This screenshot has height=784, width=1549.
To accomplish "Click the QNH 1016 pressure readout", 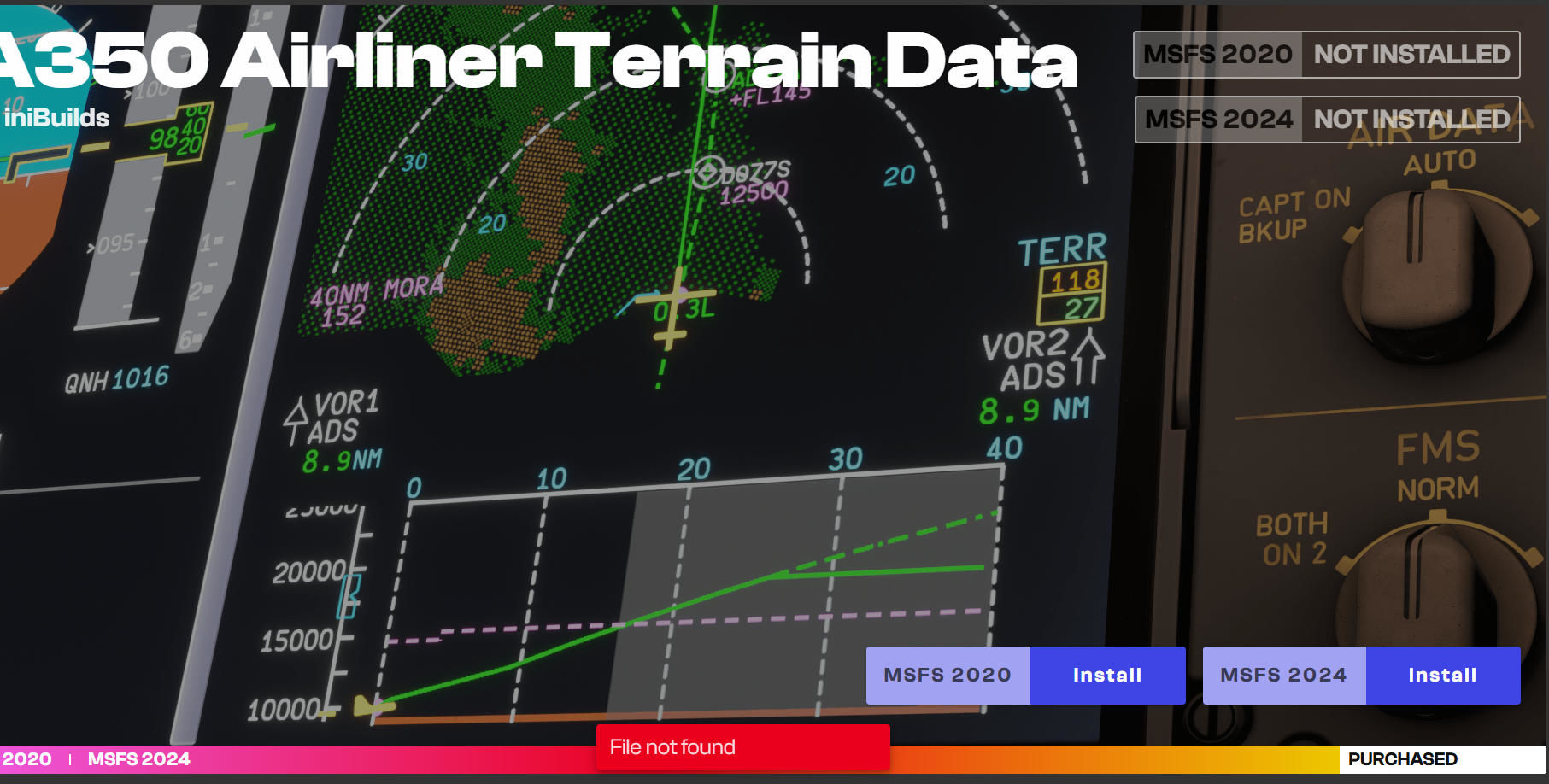I will click(117, 379).
